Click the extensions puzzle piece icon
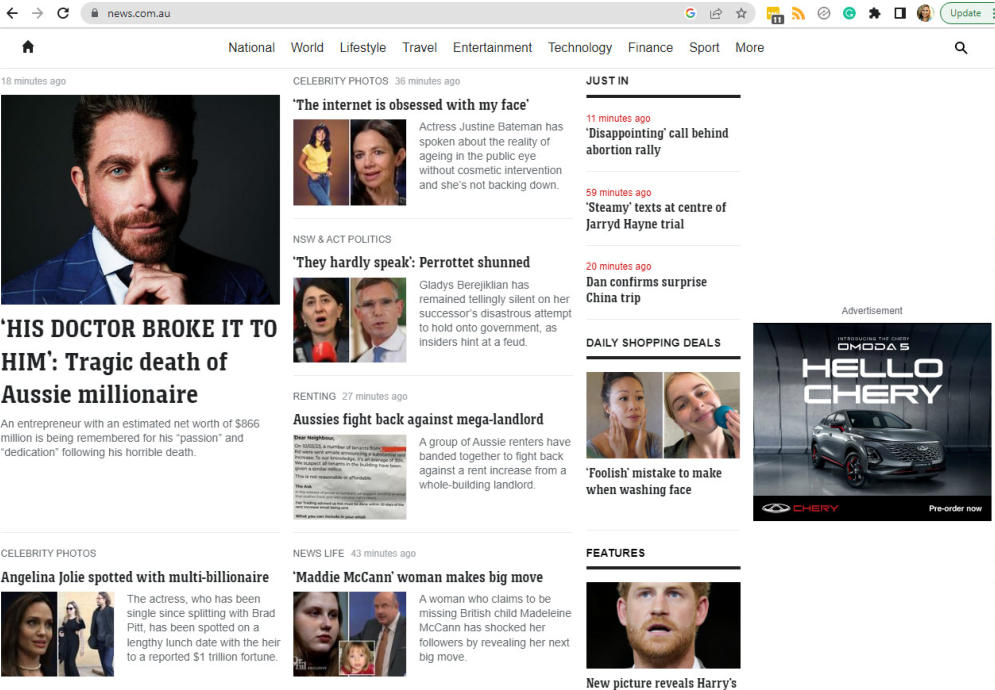Image resolution: width=995 pixels, height=690 pixels. [x=875, y=13]
